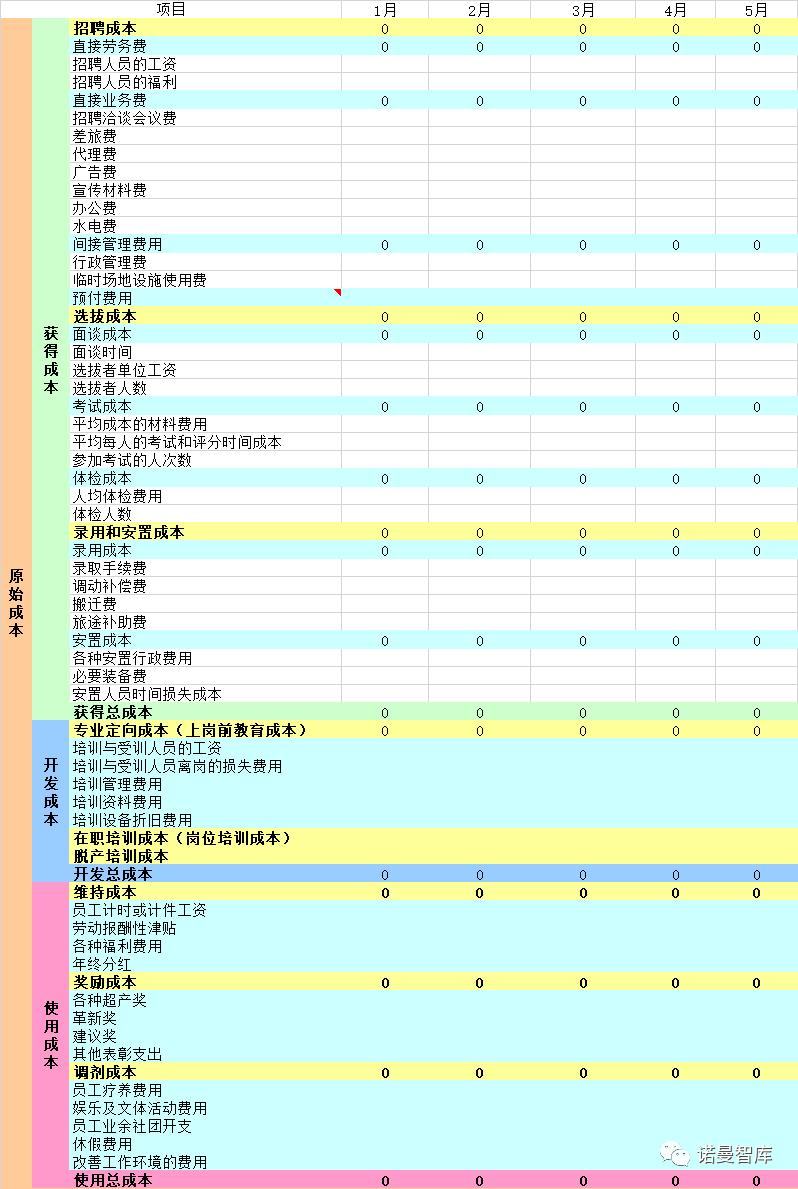Click the 招聘人员的工资 cell
This screenshot has width=798, height=1189.
206,64
